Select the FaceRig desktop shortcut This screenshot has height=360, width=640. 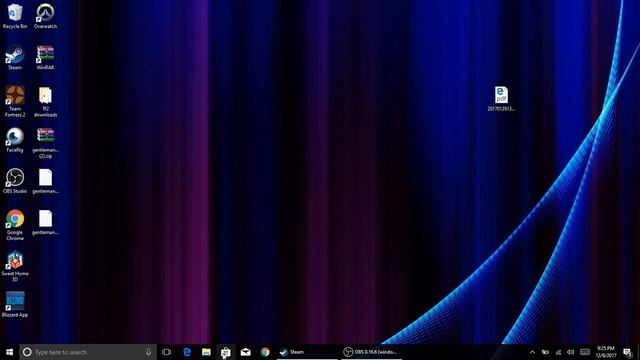(15, 140)
